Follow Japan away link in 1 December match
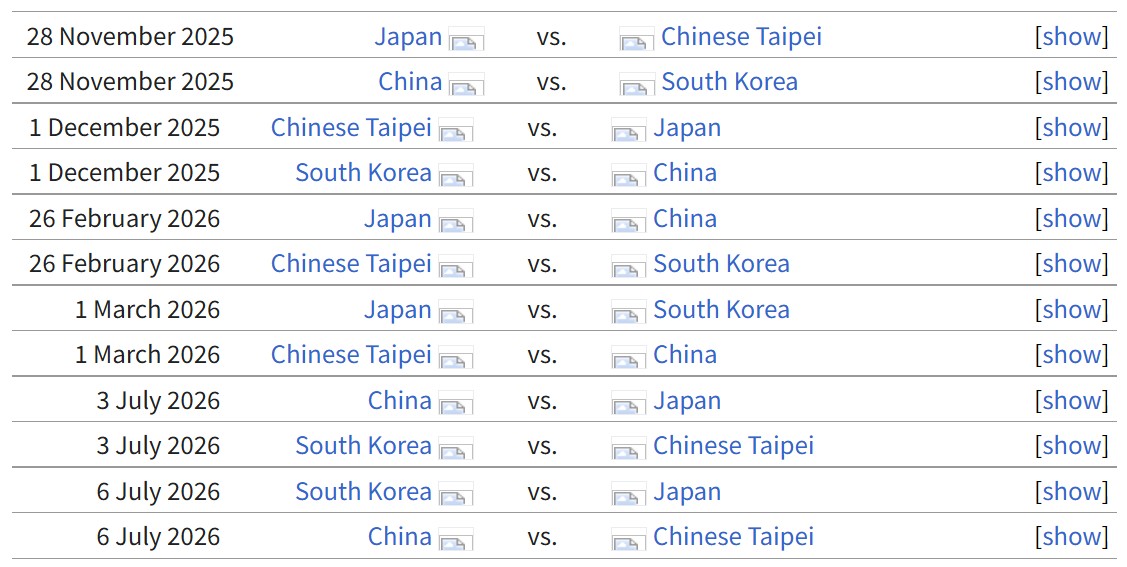The image size is (1127, 567). click(x=686, y=128)
